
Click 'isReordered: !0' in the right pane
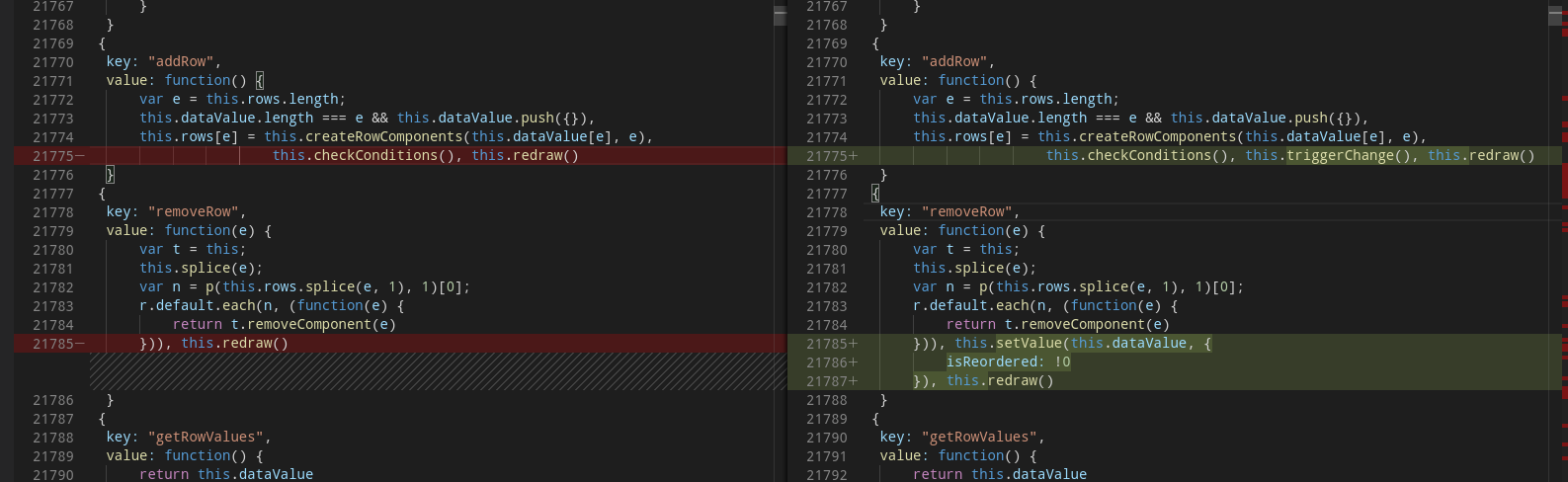[1008, 361]
